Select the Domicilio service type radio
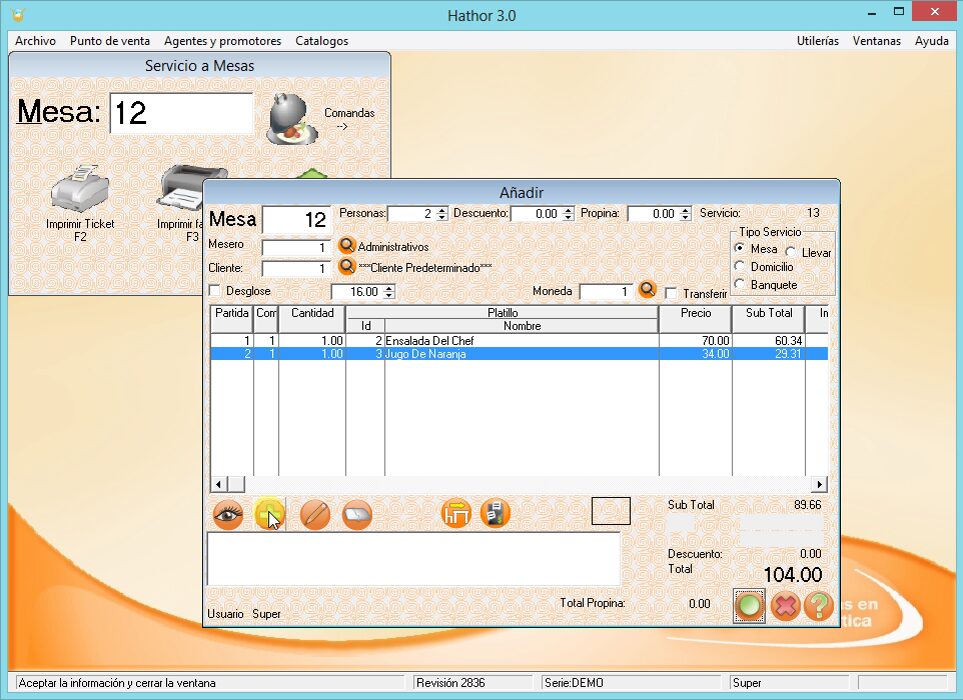Viewport: 963px width, 700px height. (x=740, y=266)
